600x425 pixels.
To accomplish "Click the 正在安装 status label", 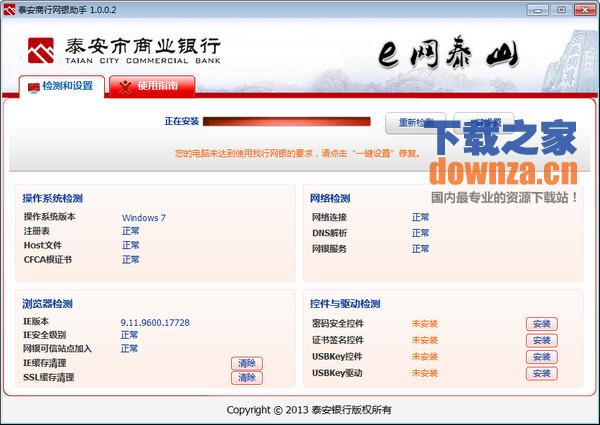I will [182, 122].
